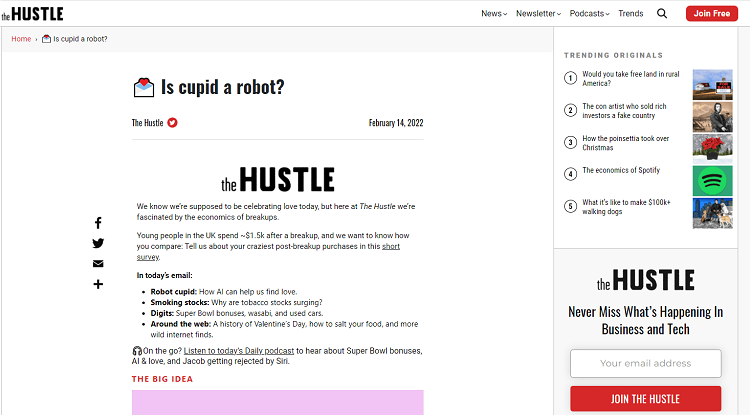The image size is (750, 415).
Task: Click 'Digits:' bullet text
Action: point(162,313)
